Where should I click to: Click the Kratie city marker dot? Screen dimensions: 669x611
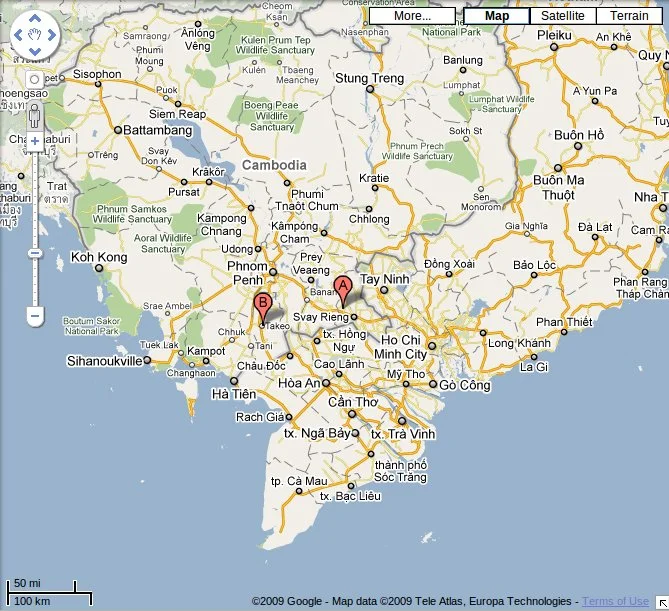(x=375, y=188)
